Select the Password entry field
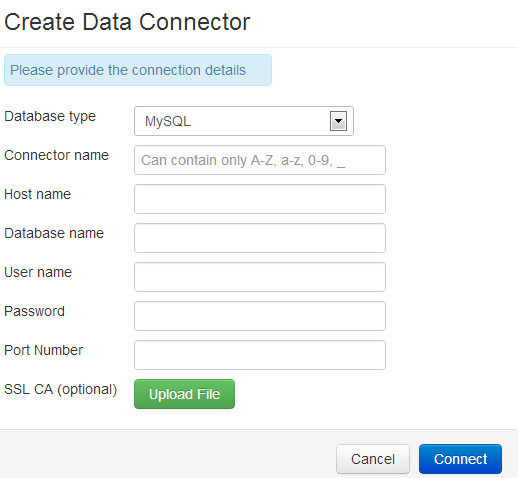This screenshot has width=518, height=478. tap(260, 316)
